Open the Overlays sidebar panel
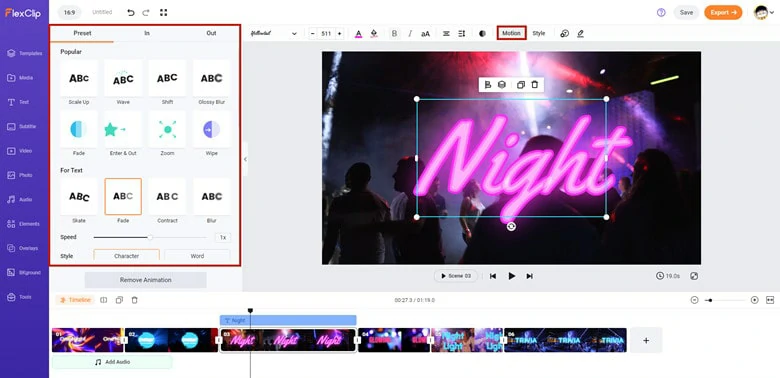The width and height of the screenshot is (780, 378). pos(23,248)
